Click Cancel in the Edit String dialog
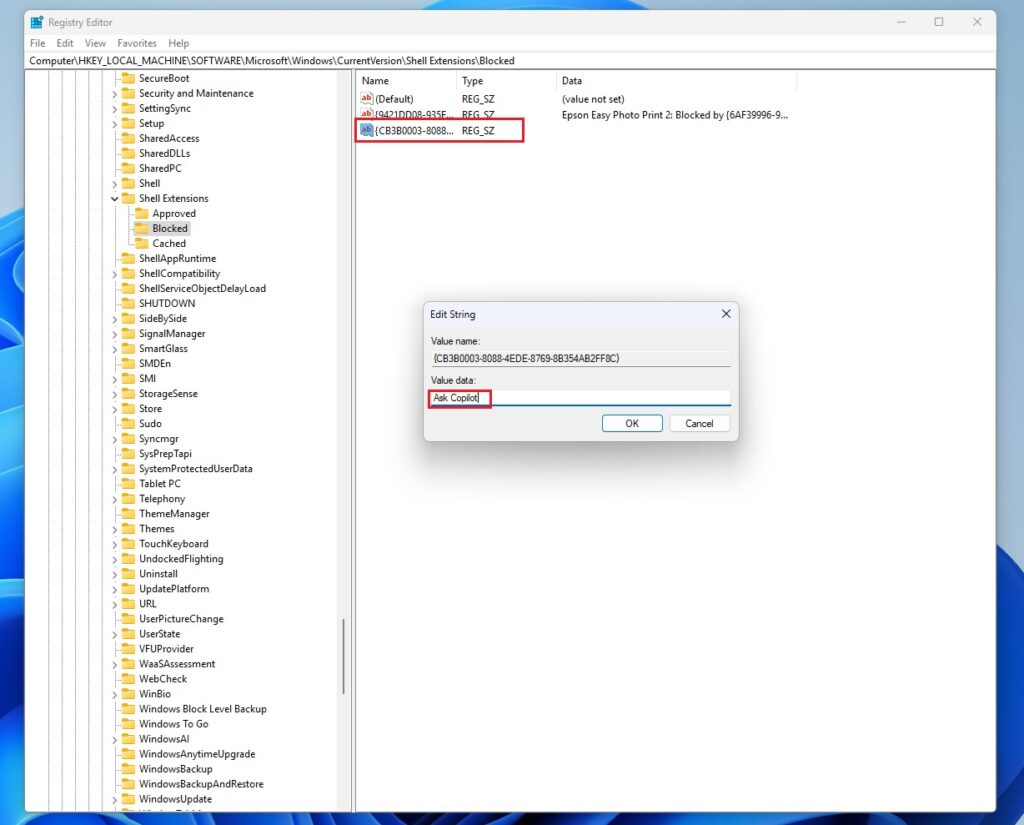Viewport: 1024px width, 825px height. point(699,423)
